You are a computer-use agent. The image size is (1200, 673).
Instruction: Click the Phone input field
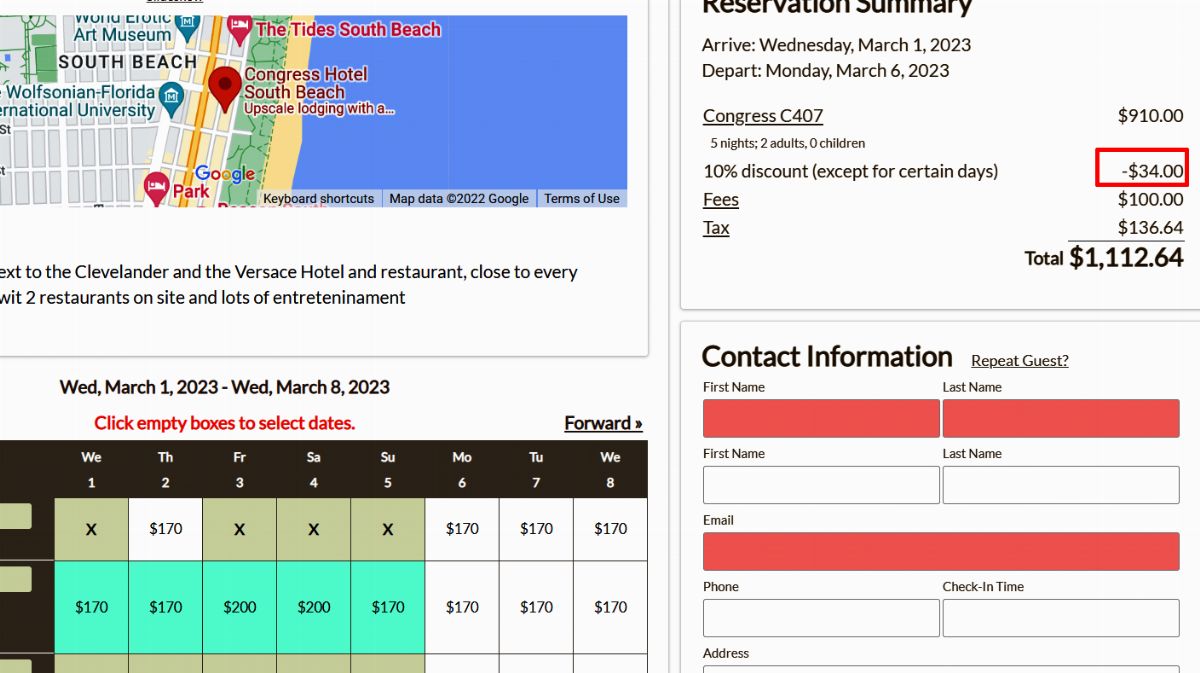tap(821, 618)
